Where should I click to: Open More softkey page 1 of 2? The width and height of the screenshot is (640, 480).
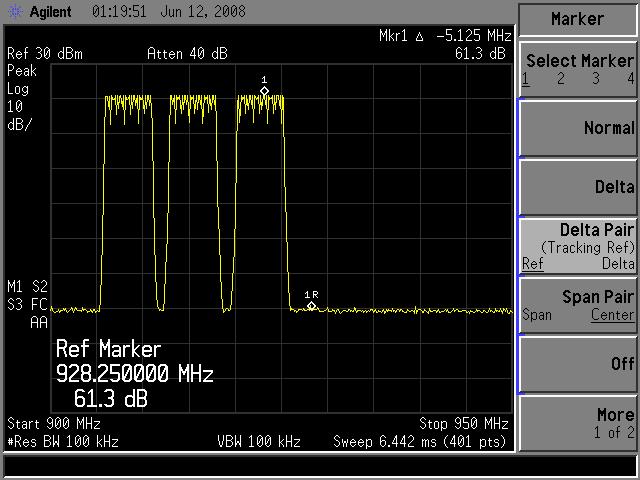click(x=578, y=422)
